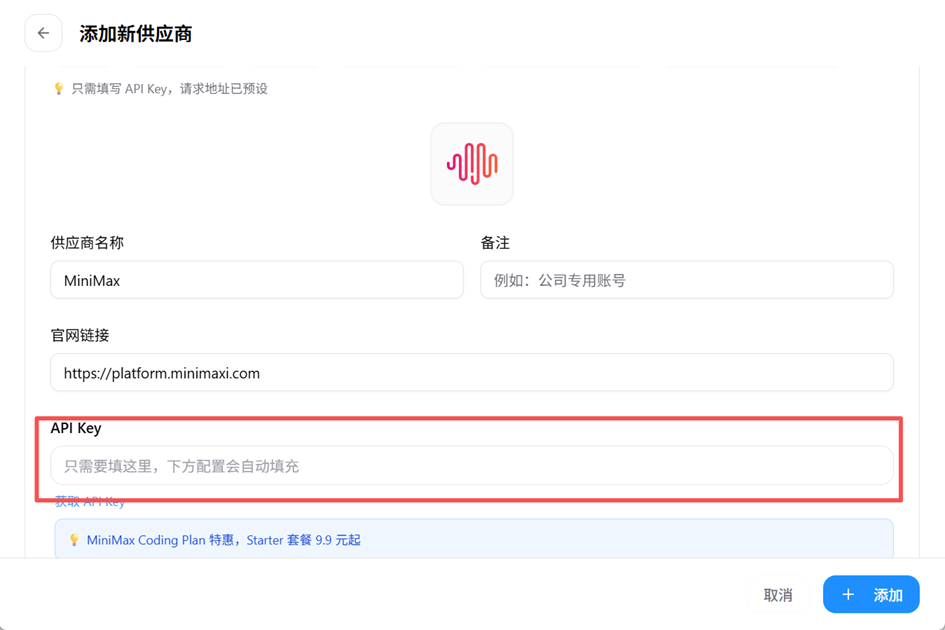This screenshot has height=630, width=945.
Task: Click the 官网链接 label
Action: point(80,335)
